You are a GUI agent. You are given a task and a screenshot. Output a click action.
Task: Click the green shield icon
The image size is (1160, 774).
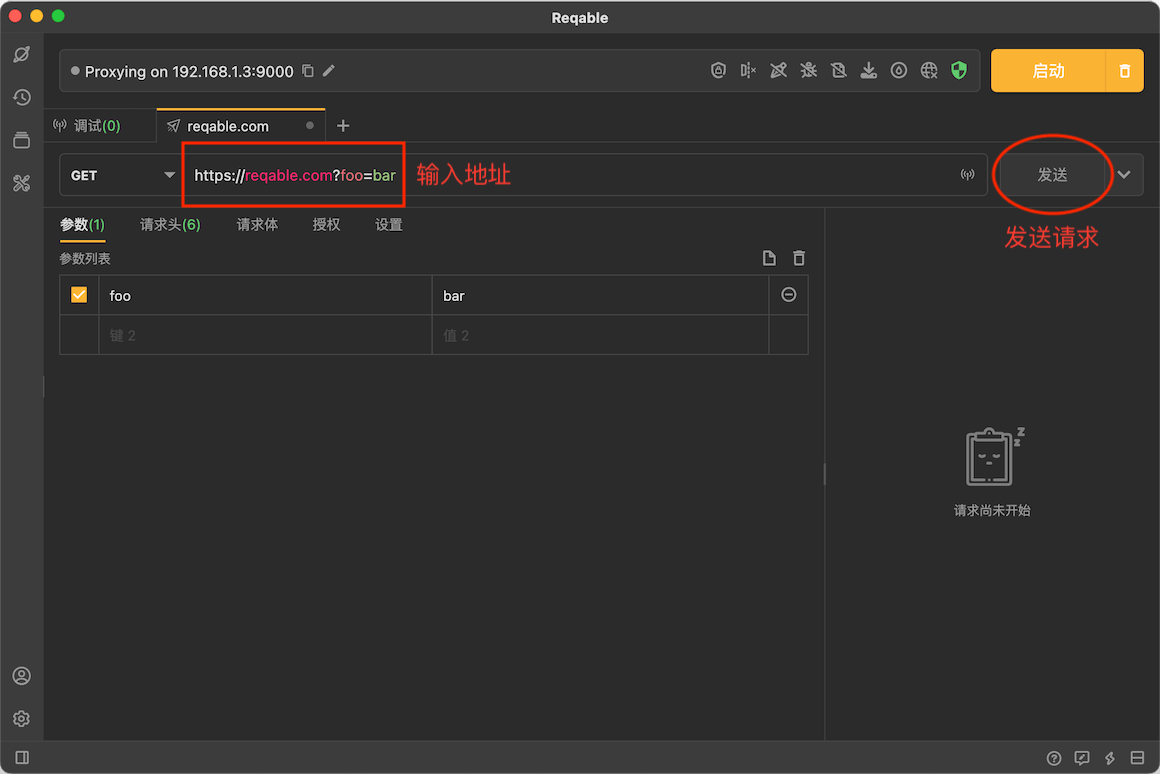(x=959, y=70)
